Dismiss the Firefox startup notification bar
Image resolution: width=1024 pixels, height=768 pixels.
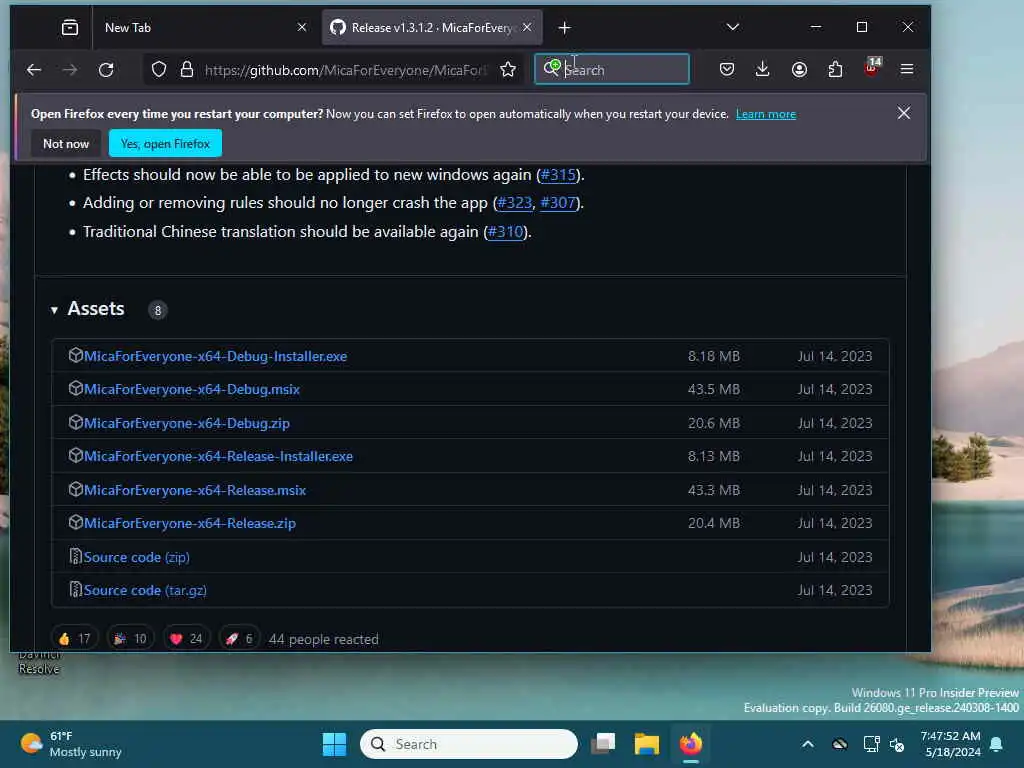pos(904,113)
